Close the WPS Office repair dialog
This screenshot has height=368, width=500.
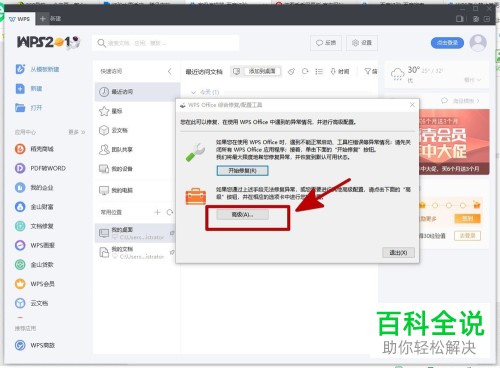pos(412,105)
